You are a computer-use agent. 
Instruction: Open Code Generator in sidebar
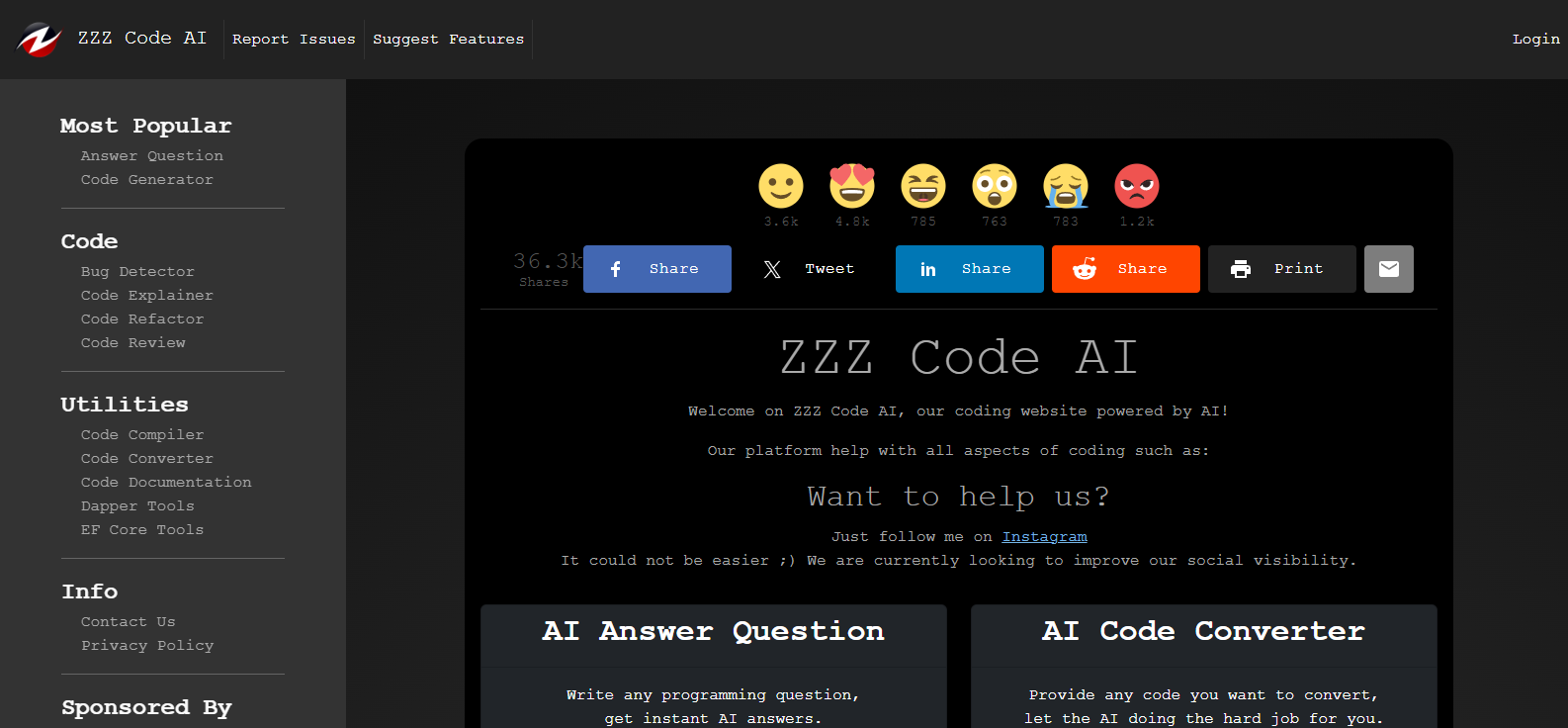tap(147, 180)
